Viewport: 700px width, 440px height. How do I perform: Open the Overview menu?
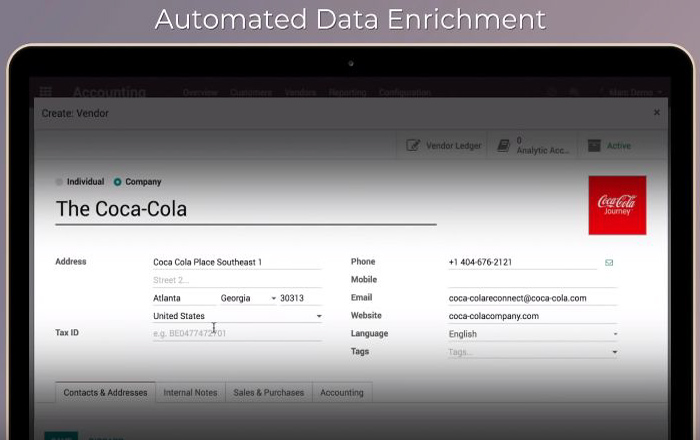[x=200, y=92]
